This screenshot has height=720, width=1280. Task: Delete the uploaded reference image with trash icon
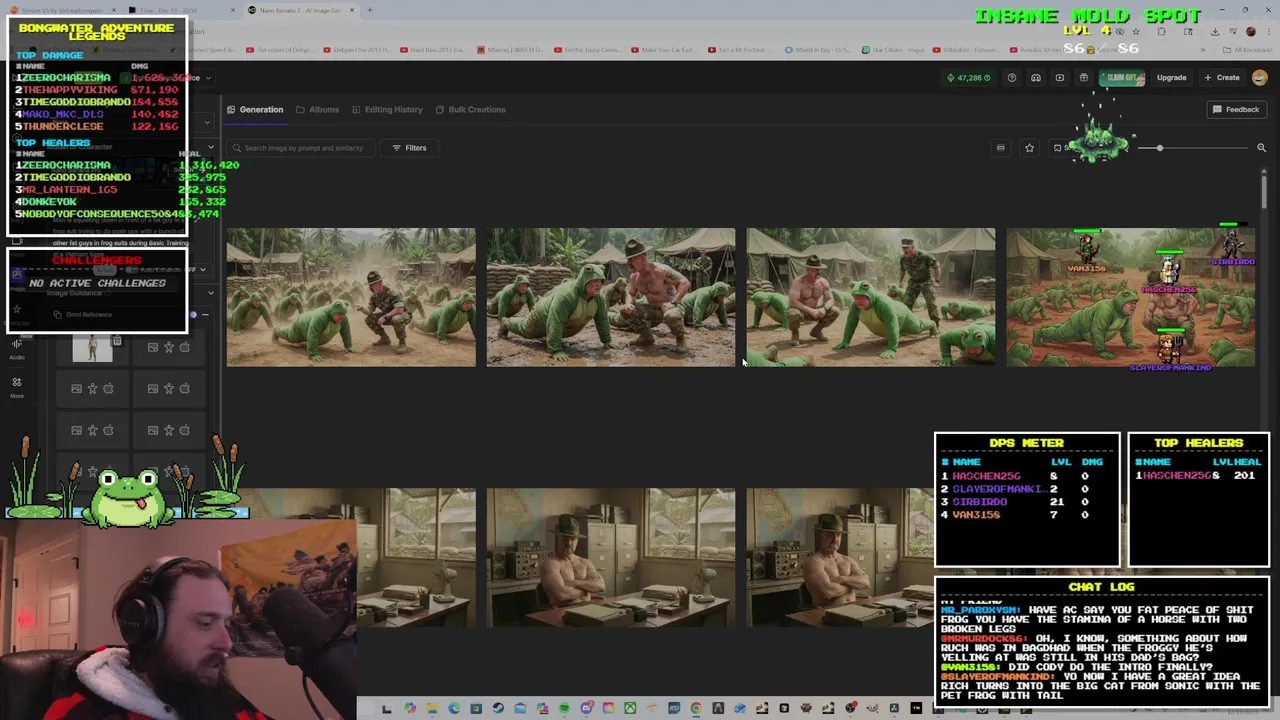[117, 340]
